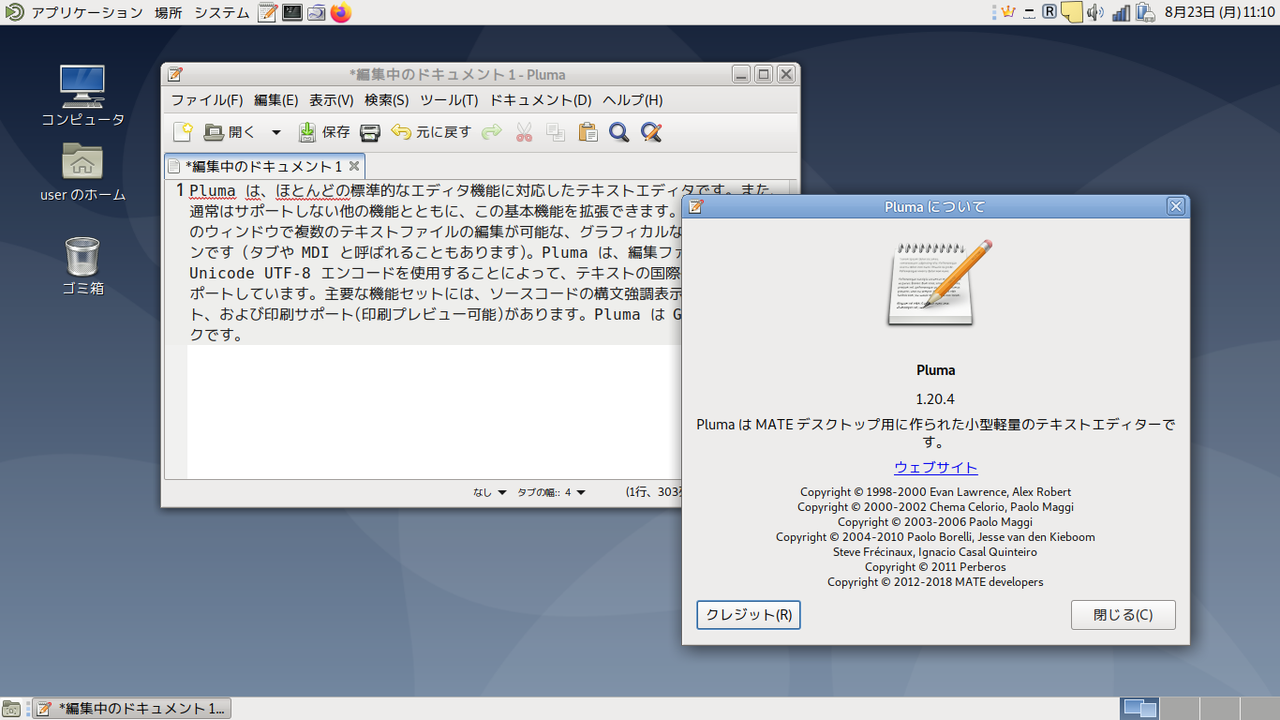Open the タブの幅: 4 dropdown

click(551, 492)
